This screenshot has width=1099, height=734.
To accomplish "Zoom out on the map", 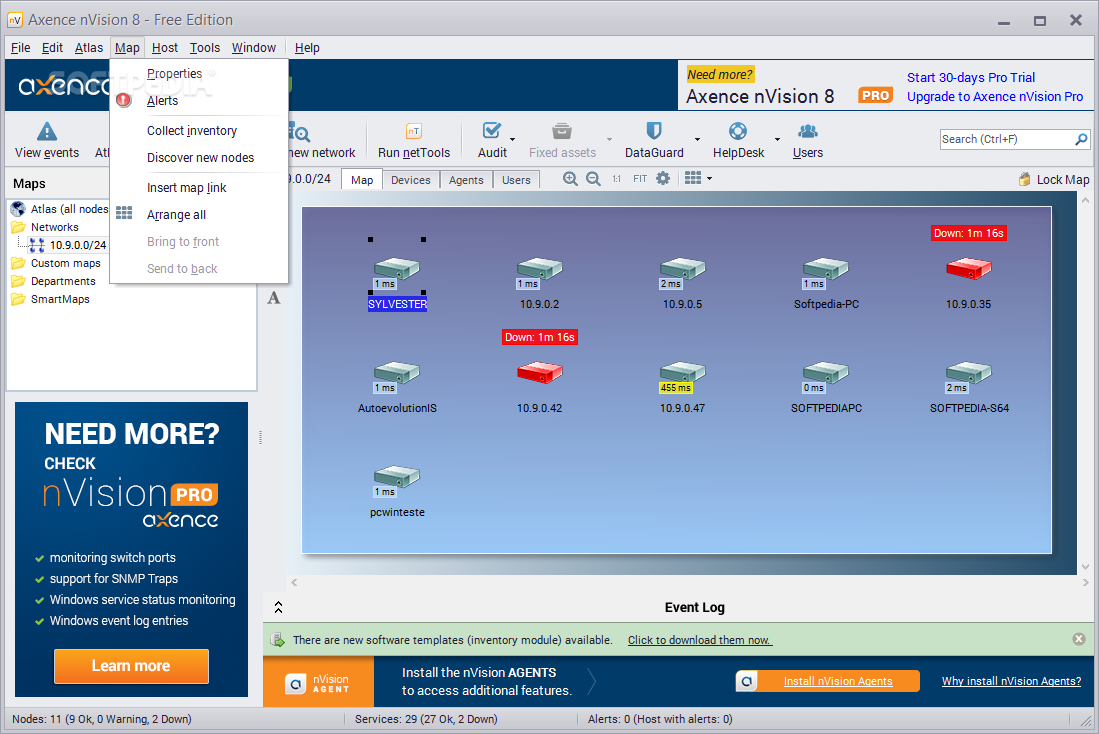I will 593,179.
